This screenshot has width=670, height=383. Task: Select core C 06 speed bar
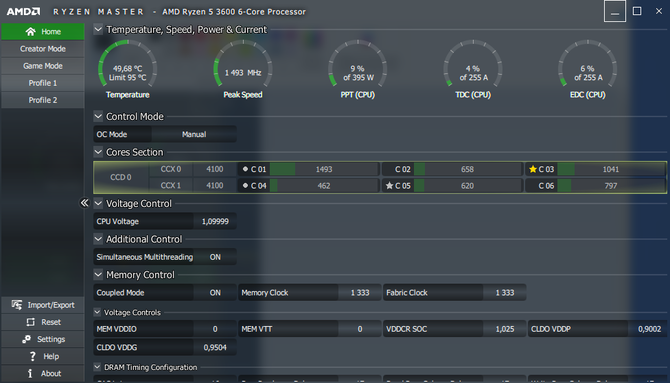611,186
